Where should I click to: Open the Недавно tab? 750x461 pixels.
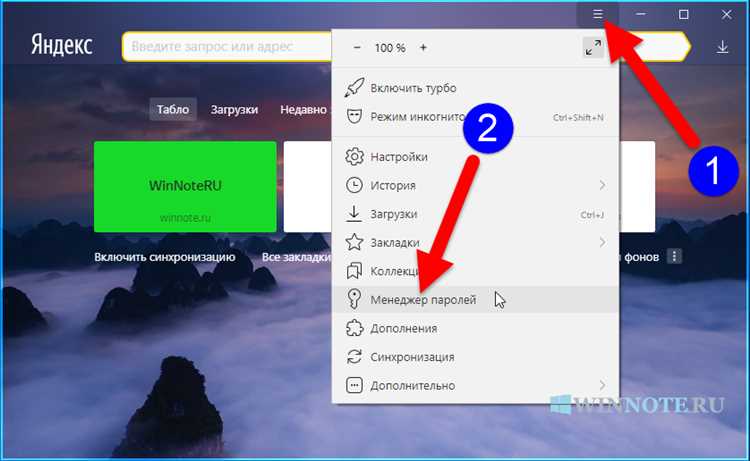(303, 110)
